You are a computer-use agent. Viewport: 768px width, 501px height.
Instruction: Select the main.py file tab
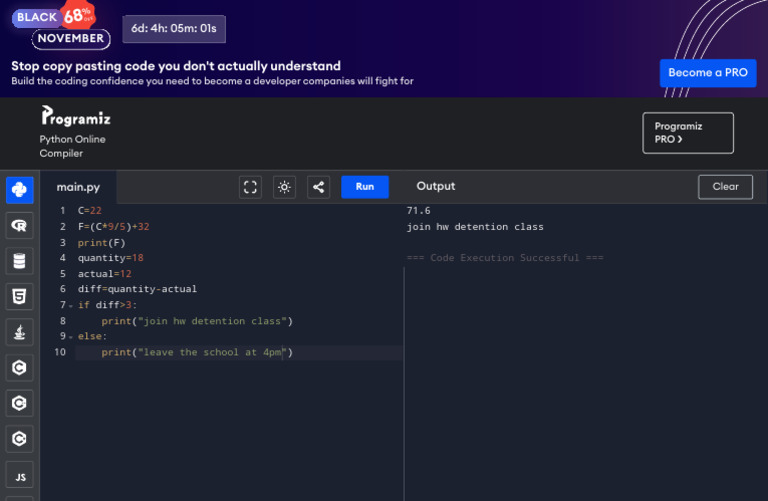(78, 187)
